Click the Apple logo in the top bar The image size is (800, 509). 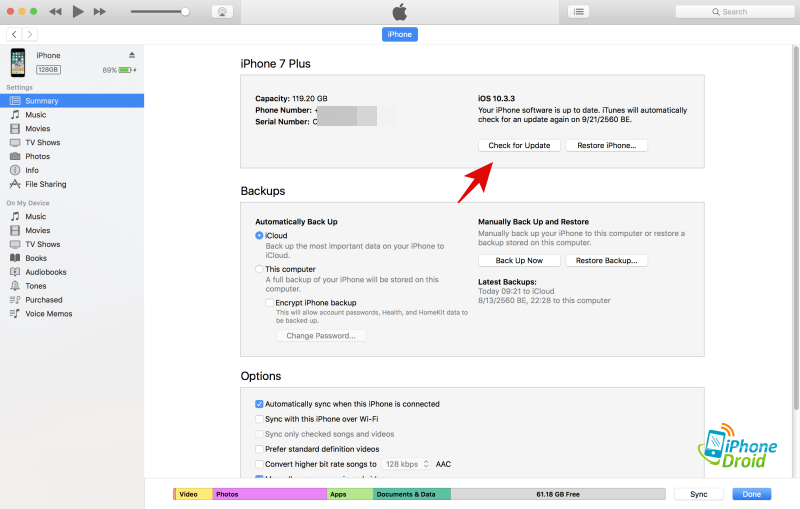tap(399, 11)
